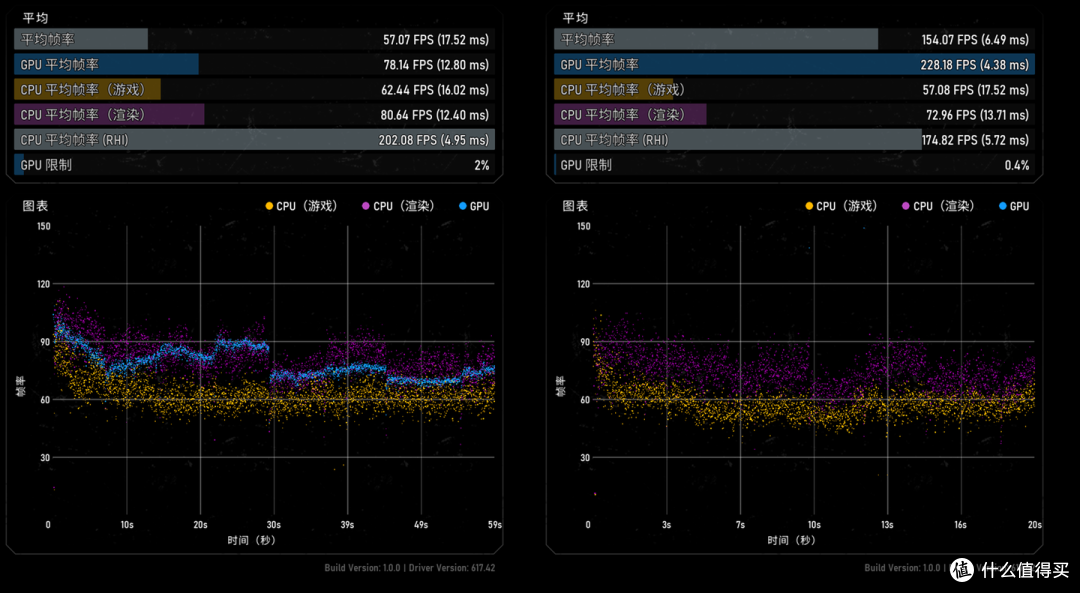Click the purple CPU（渲染）legend dot in right chart
The height and width of the screenshot is (593, 1080).
[906, 206]
